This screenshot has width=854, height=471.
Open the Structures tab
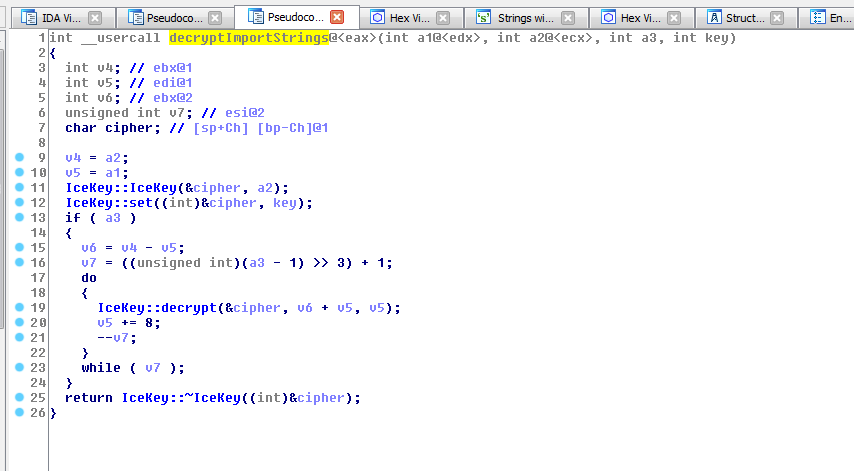tap(744, 18)
